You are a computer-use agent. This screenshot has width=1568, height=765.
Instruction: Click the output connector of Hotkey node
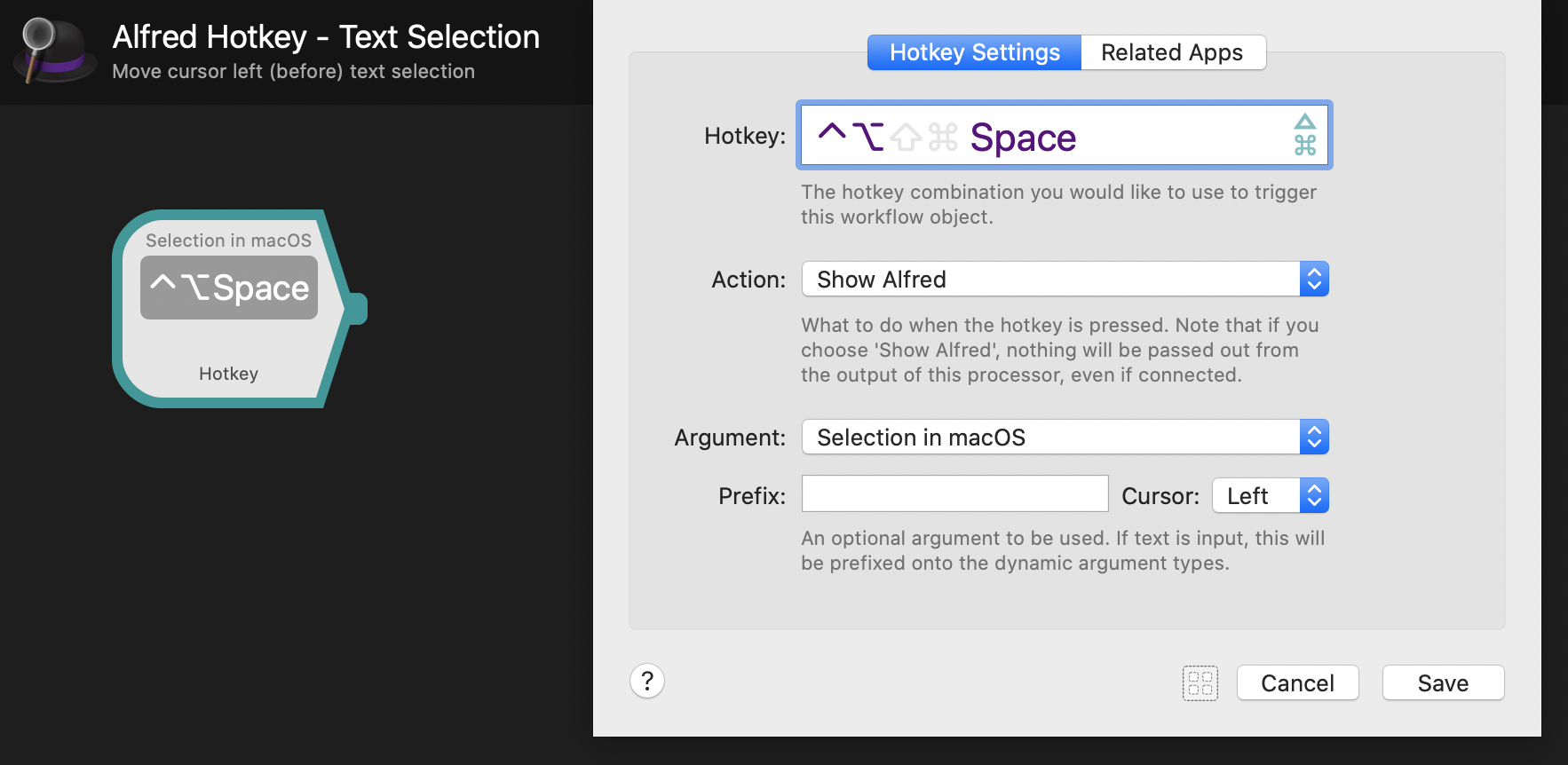point(357,309)
